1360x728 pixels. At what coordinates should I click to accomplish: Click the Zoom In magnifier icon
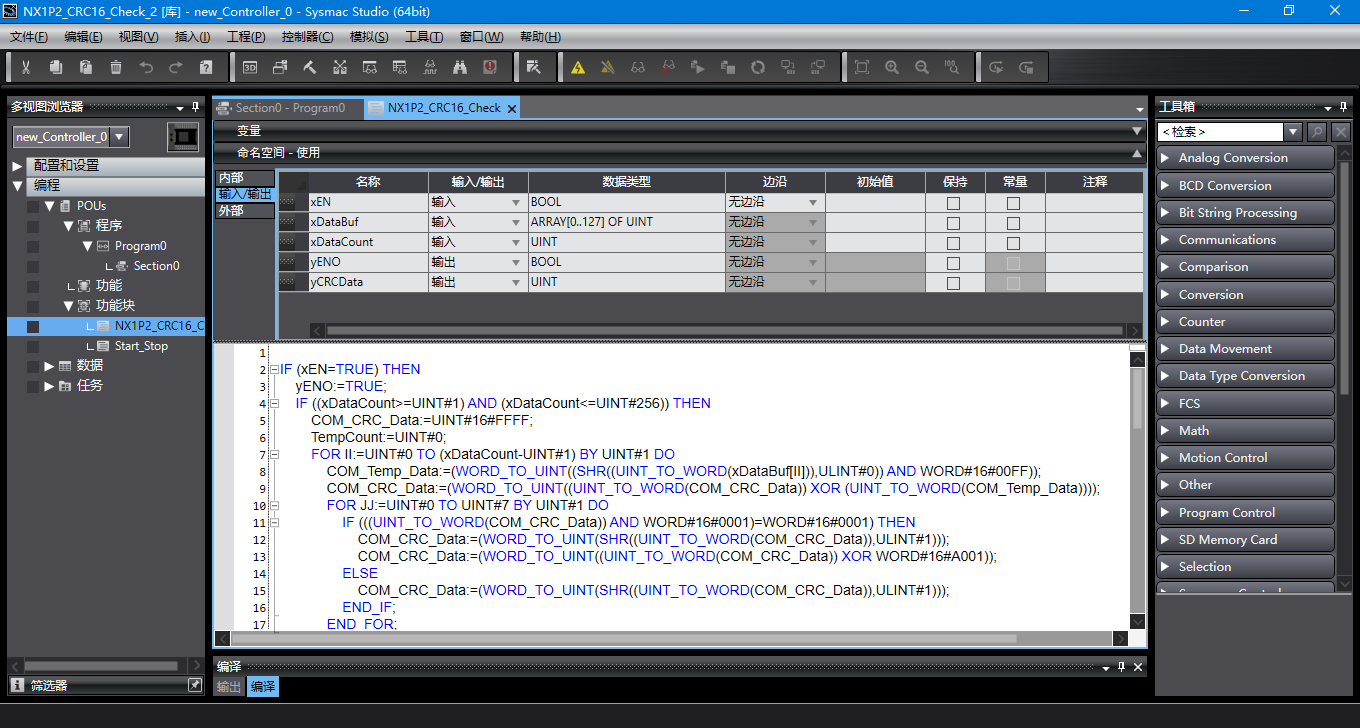892,67
